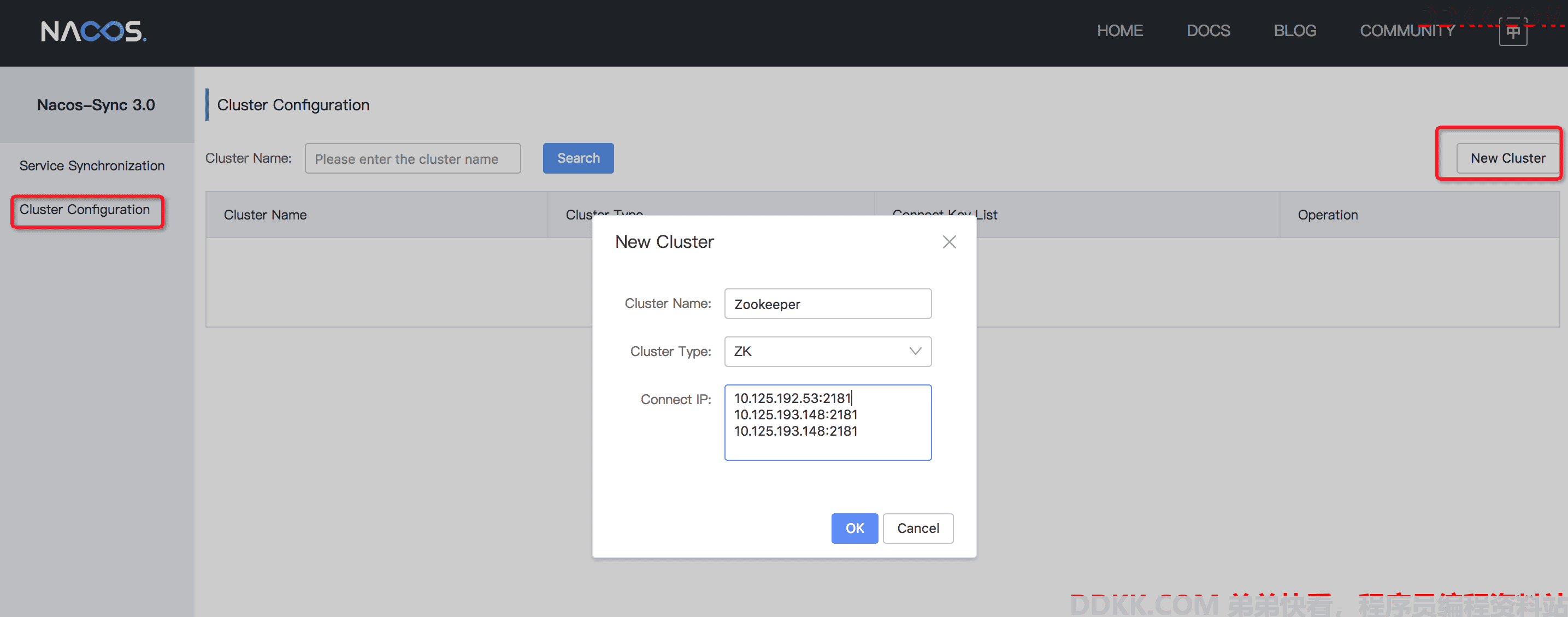Go to the BLOG page
The width and height of the screenshot is (1568, 617).
tap(1295, 31)
